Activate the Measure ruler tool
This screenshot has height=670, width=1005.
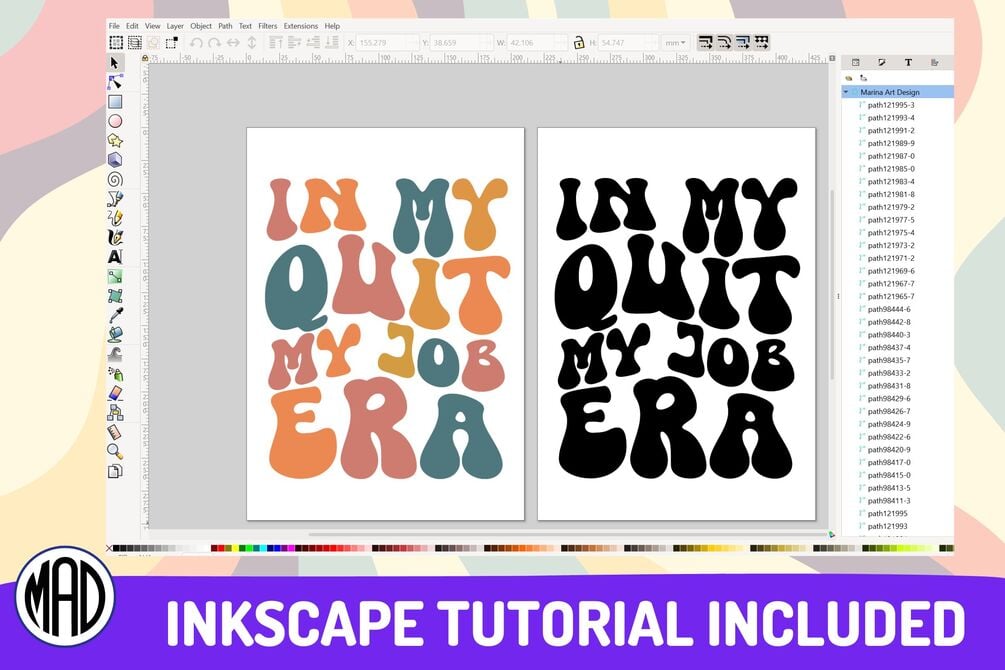pyautogui.click(x=115, y=432)
